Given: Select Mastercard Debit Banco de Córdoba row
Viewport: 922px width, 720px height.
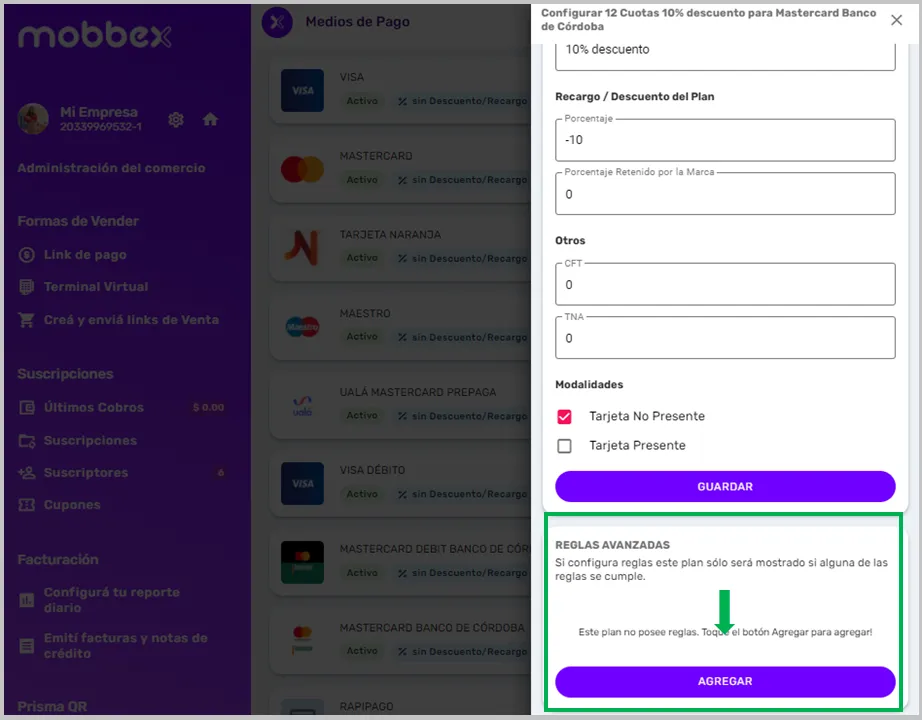Looking at the screenshot, I should click(400, 562).
